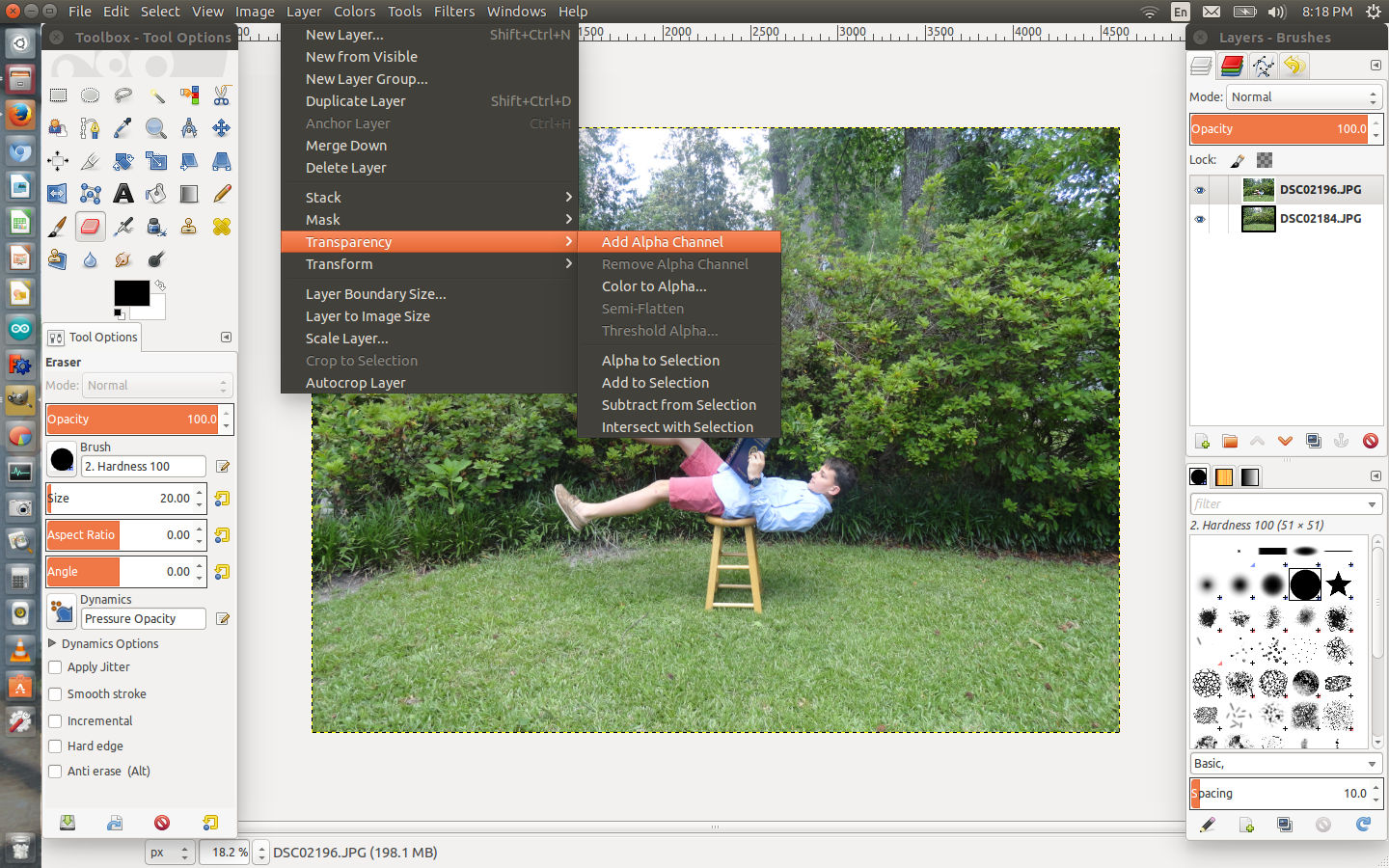
Task: Enable the Incremental checkbox
Action: (x=55, y=721)
